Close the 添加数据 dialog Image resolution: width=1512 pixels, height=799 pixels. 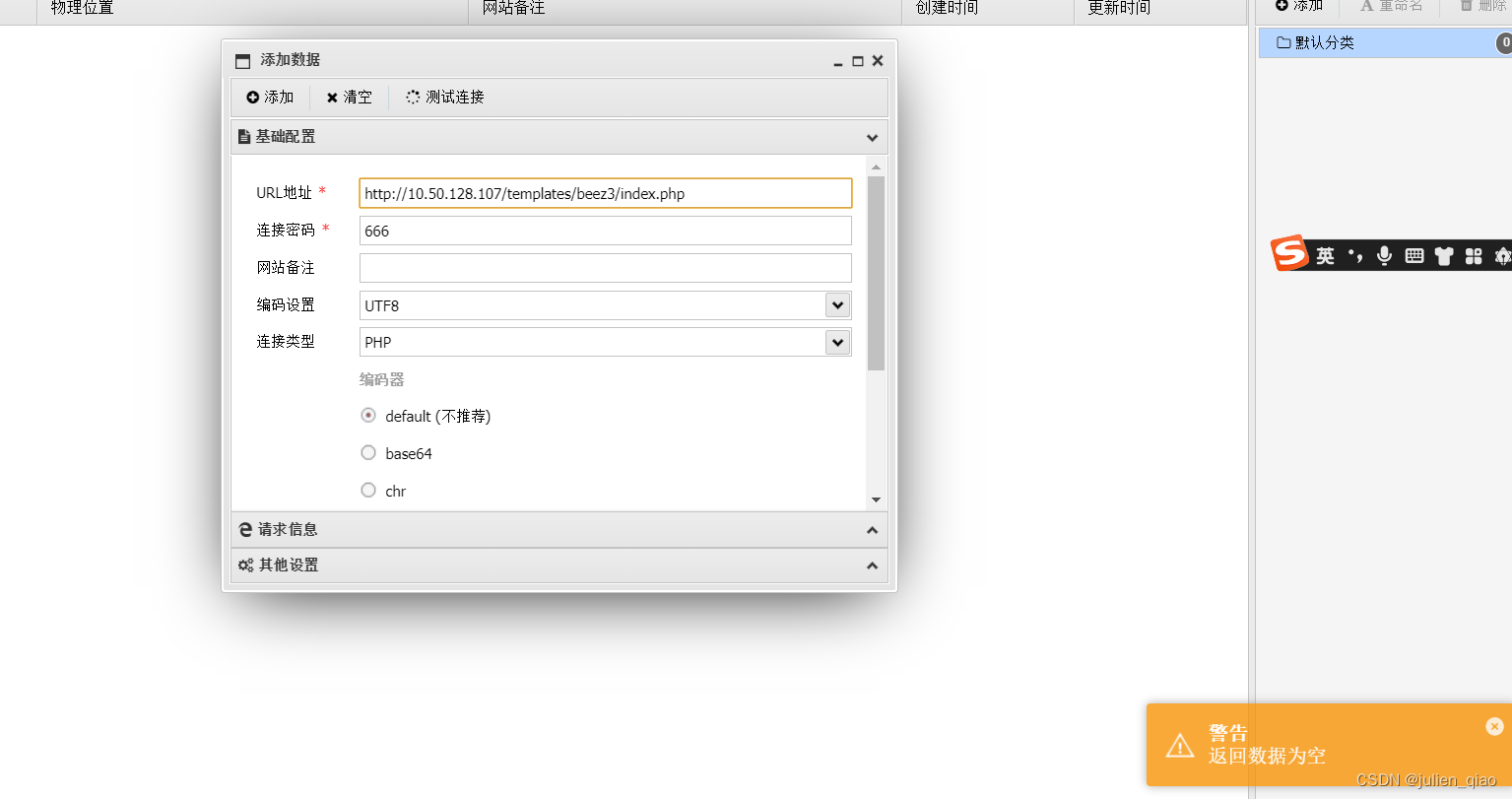[878, 61]
